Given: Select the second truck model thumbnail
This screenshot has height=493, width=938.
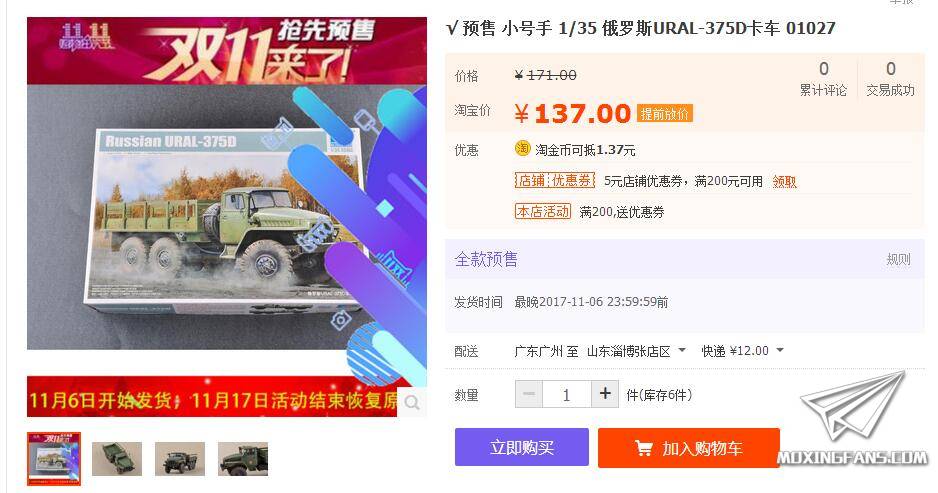Looking at the screenshot, I should 117,459.
